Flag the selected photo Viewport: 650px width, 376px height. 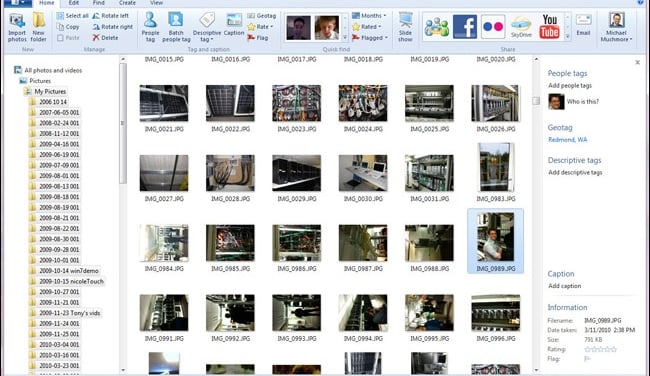(257, 37)
